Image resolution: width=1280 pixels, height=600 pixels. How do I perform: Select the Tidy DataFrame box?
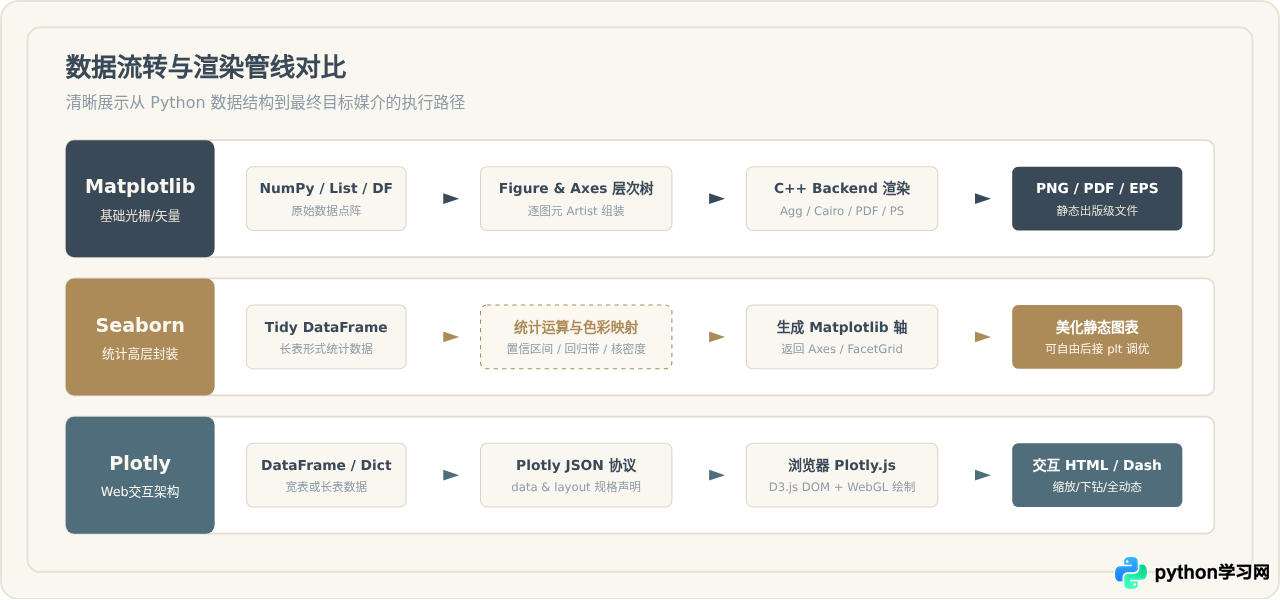click(x=326, y=337)
